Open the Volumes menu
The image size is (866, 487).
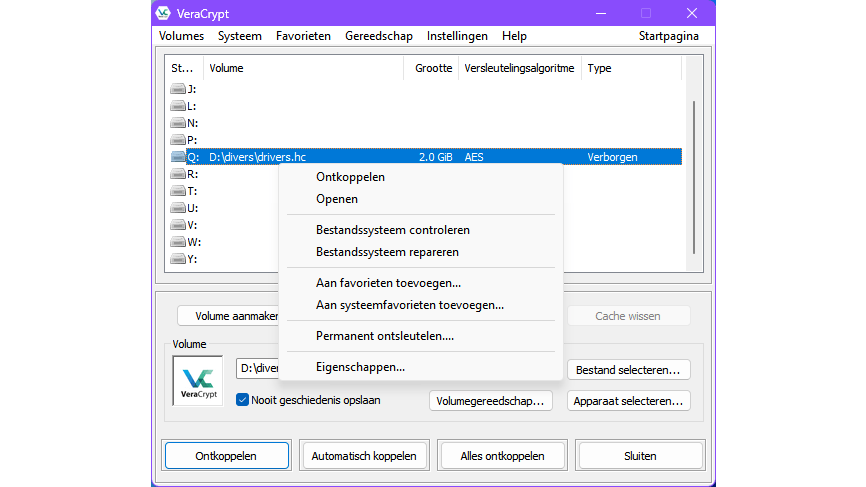[181, 36]
